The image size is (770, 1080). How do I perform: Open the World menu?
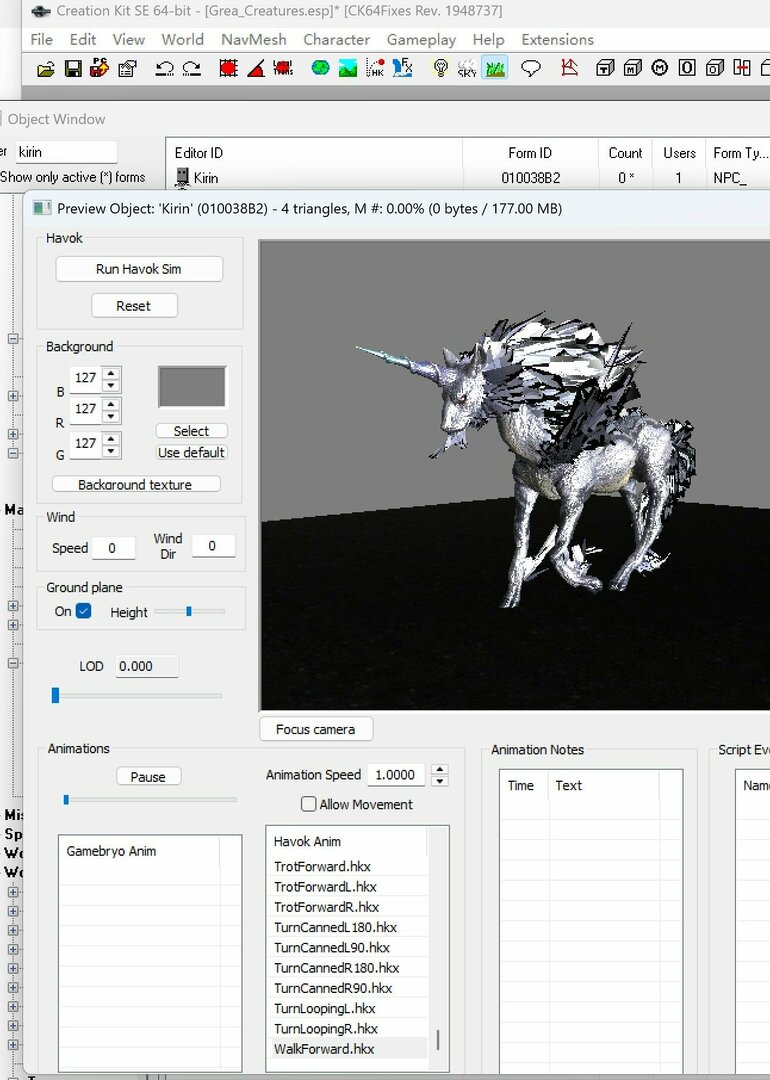183,40
